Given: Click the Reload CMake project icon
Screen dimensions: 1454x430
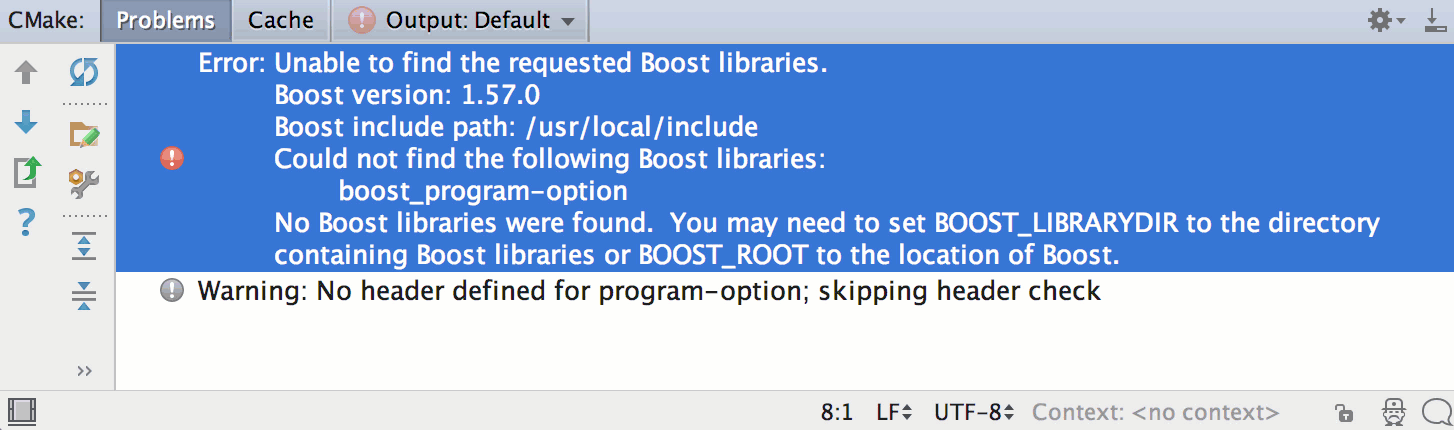Looking at the screenshot, I should pyautogui.click(x=84, y=72).
